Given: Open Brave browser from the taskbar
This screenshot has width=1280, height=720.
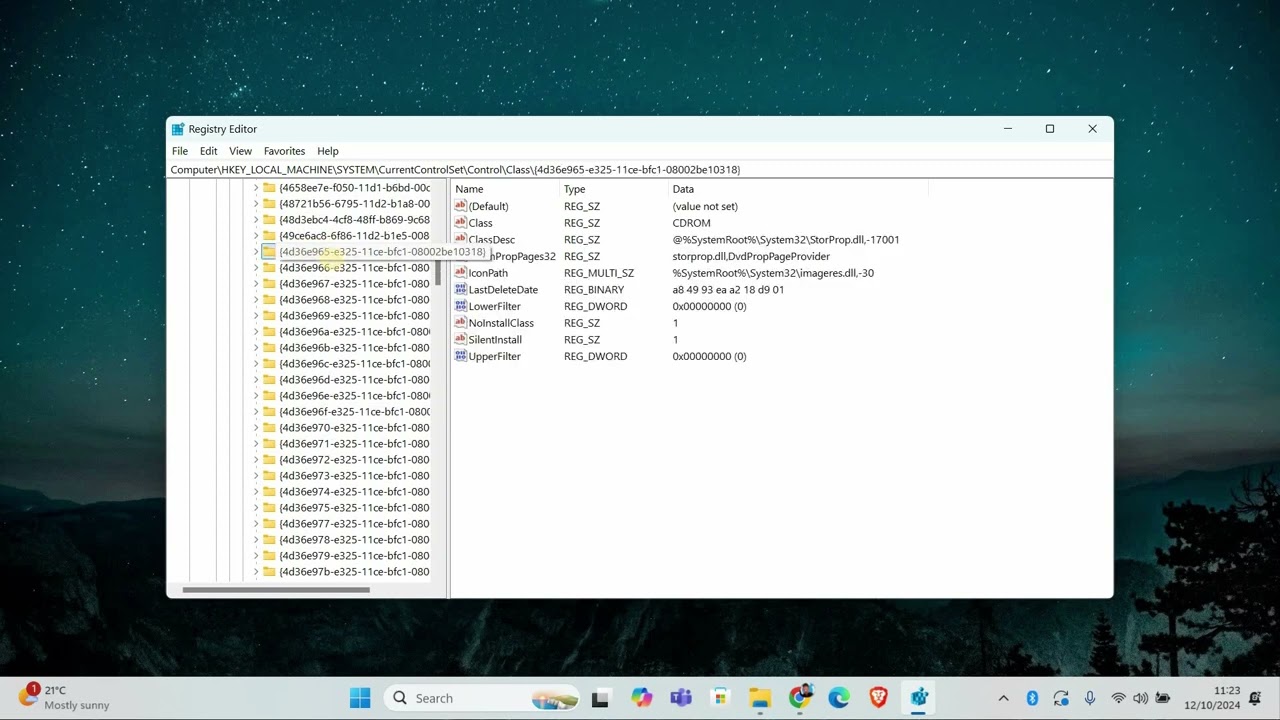Looking at the screenshot, I should tap(879, 698).
